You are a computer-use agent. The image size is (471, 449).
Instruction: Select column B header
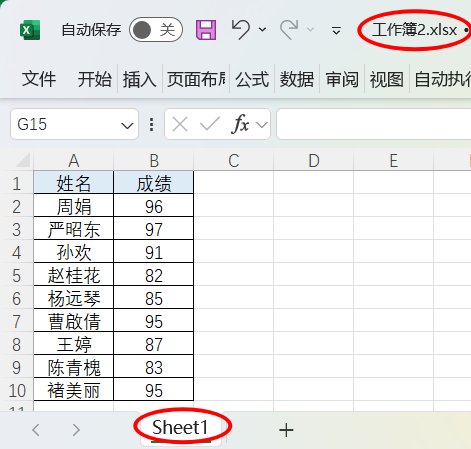click(154, 161)
